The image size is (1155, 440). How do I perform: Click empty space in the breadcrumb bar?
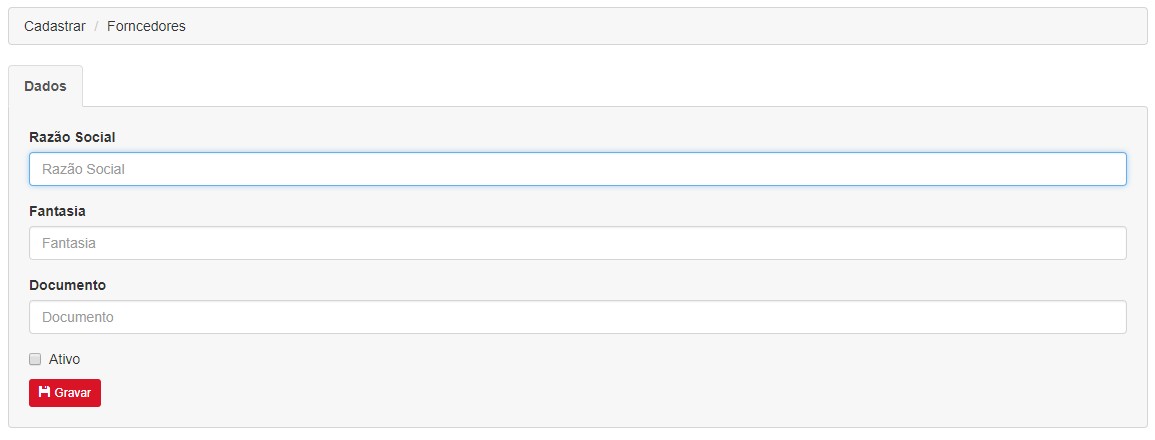coord(663,27)
